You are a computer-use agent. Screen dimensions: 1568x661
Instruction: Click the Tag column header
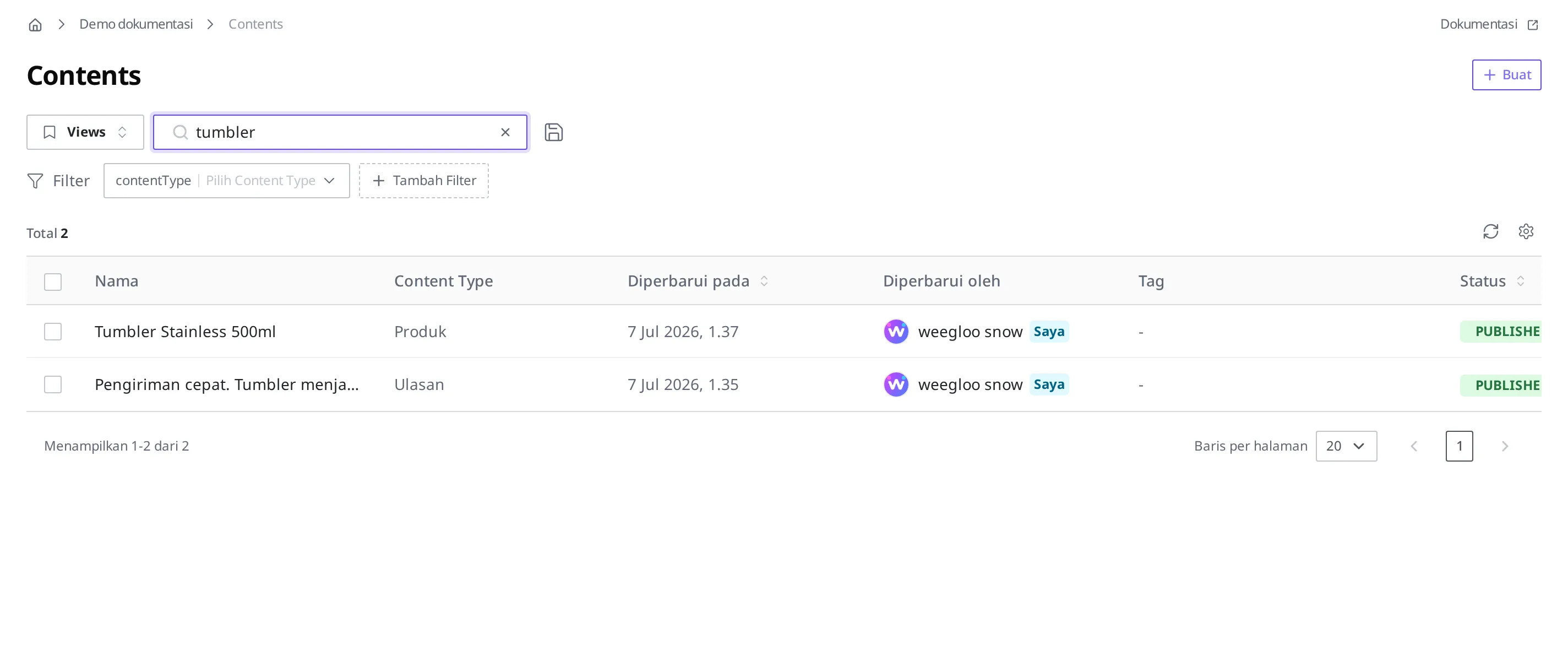(1151, 281)
